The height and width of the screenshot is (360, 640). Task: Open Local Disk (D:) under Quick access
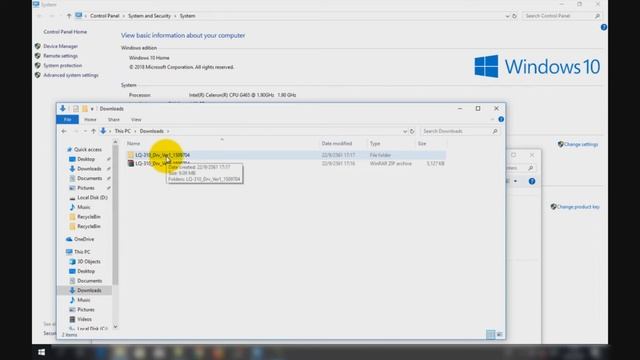coord(92,198)
